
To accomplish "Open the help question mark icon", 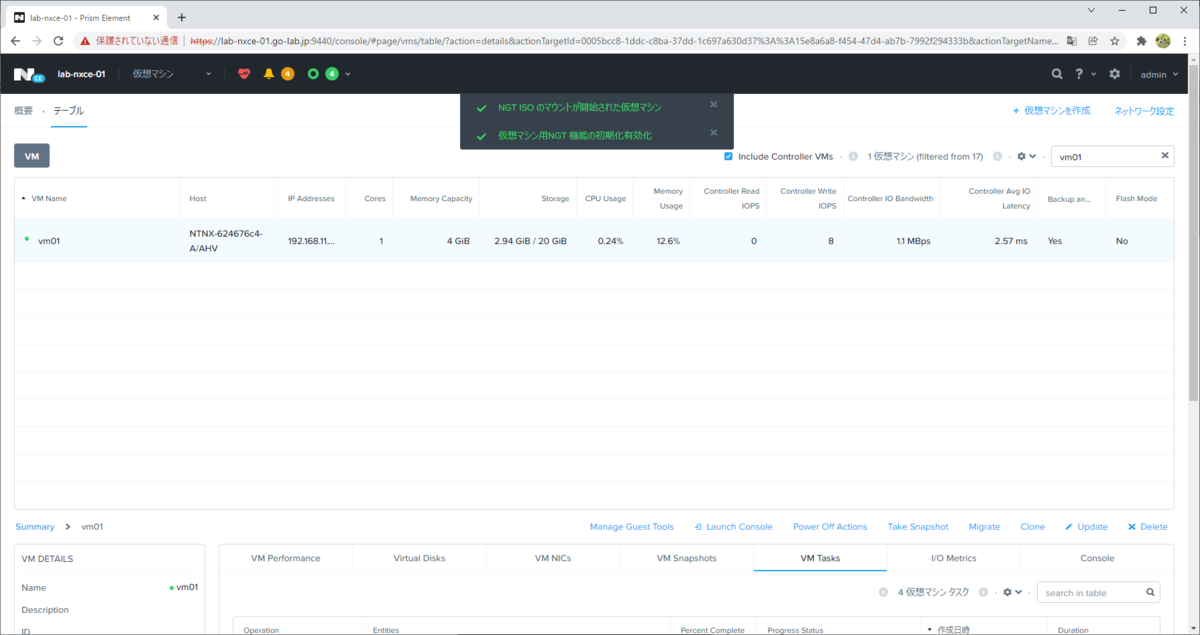I will [x=1079, y=74].
